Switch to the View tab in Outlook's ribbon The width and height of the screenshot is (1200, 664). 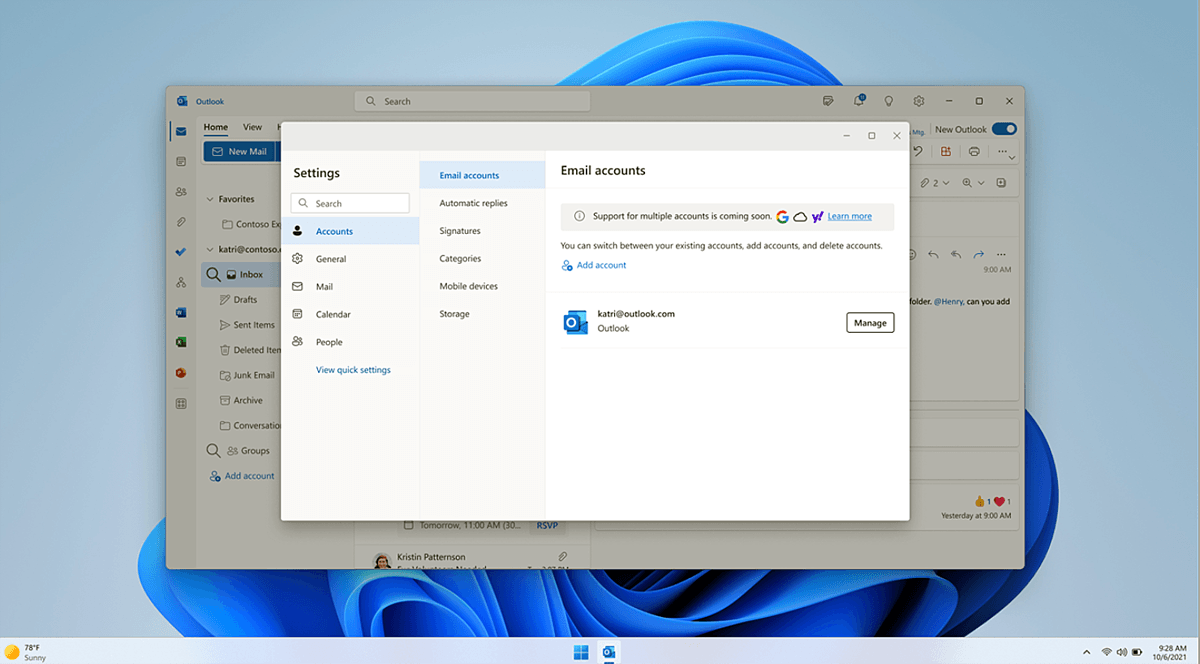click(252, 127)
